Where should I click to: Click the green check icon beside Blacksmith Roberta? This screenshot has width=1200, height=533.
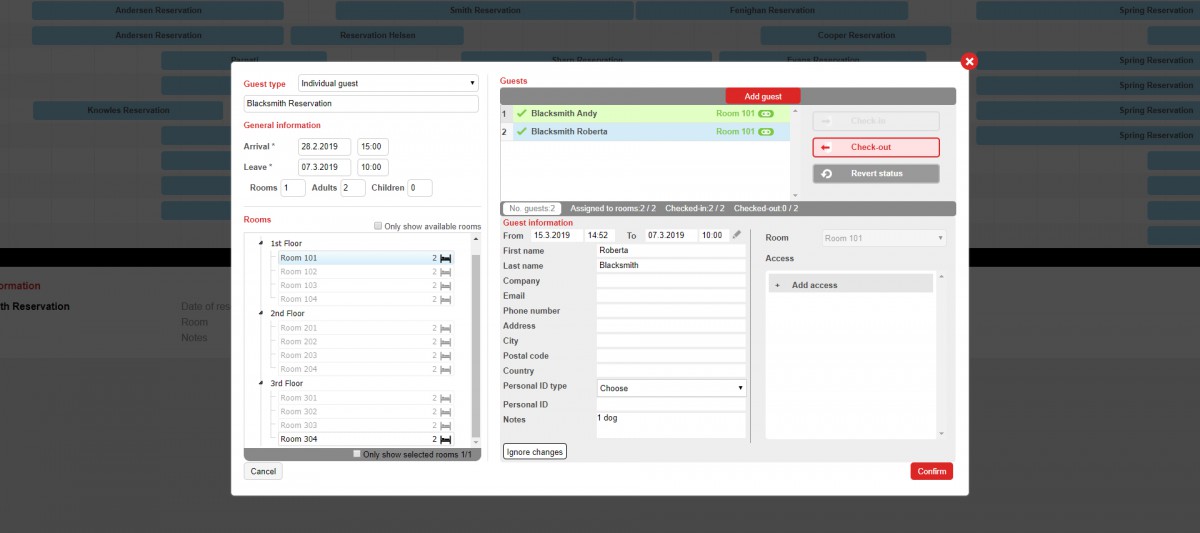[x=521, y=132]
